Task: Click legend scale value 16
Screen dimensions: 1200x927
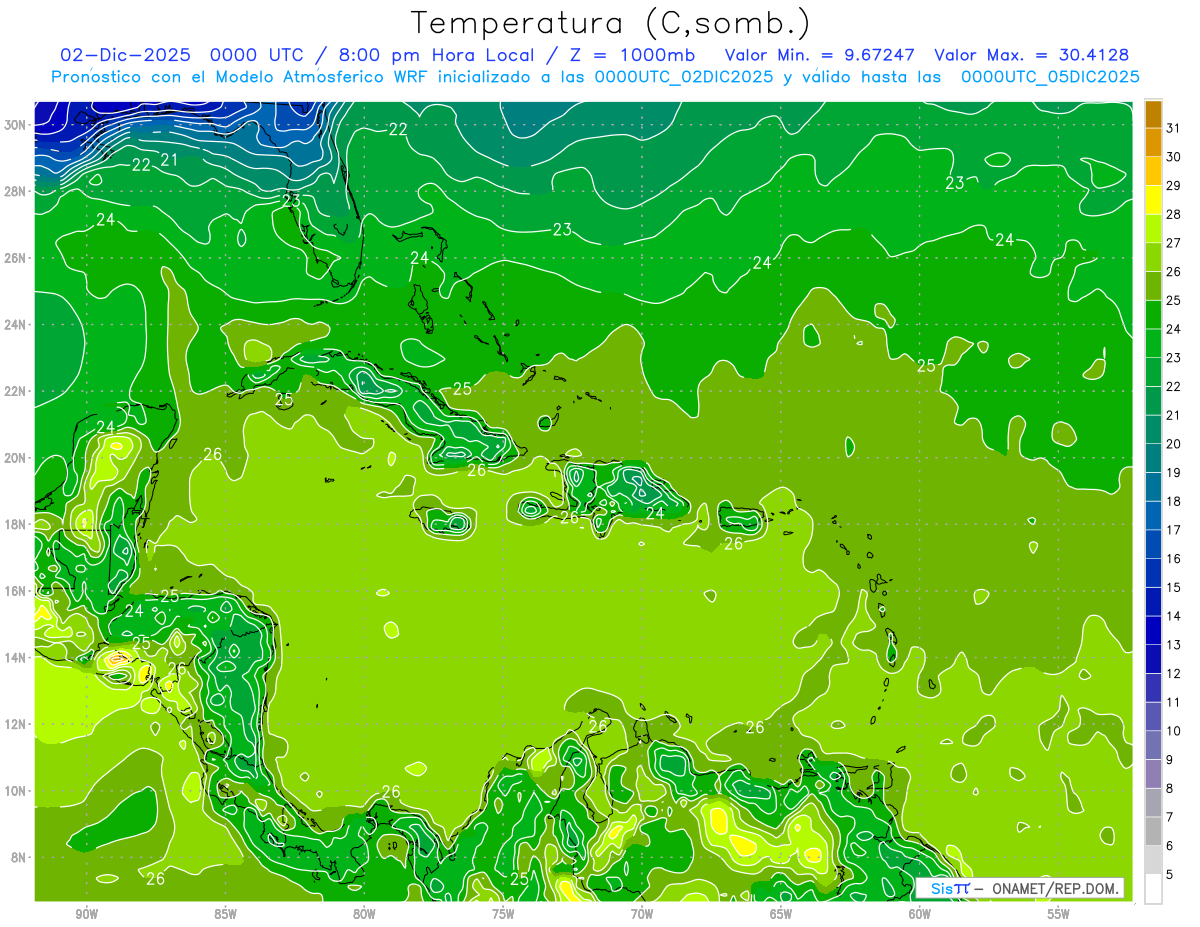Action: 1174,559
